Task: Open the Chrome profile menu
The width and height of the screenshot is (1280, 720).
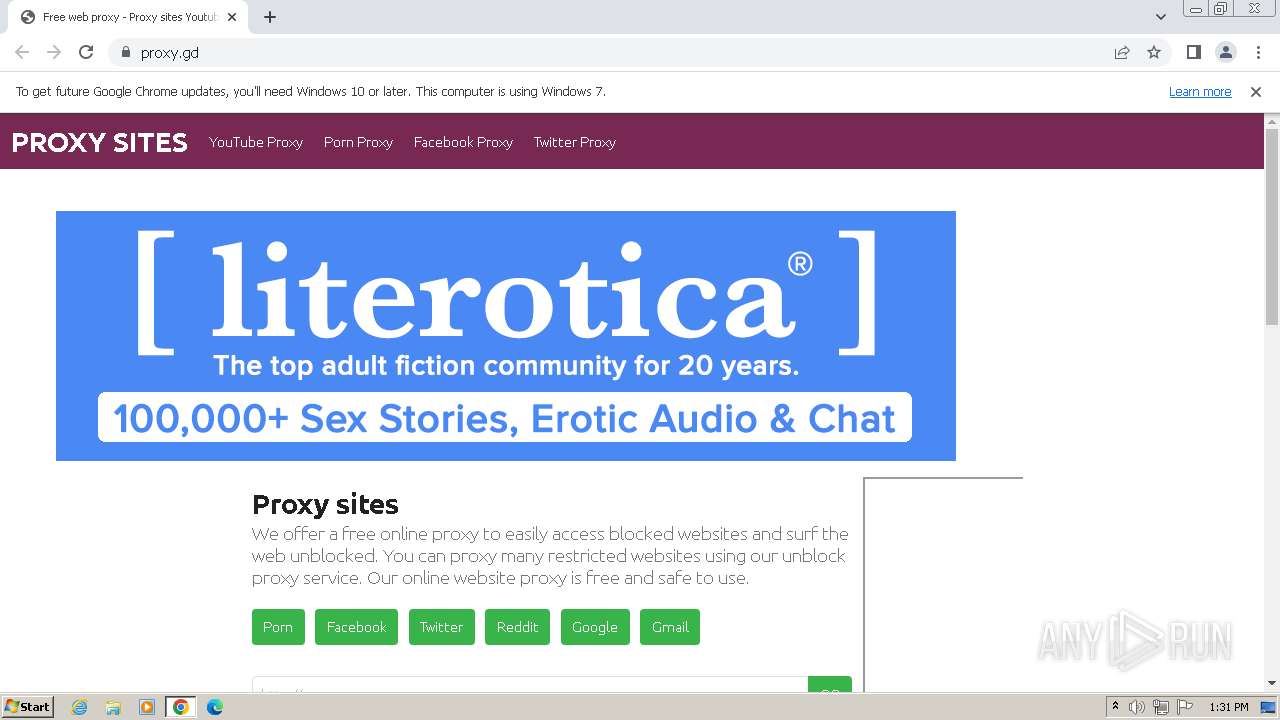Action: pyautogui.click(x=1225, y=52)
